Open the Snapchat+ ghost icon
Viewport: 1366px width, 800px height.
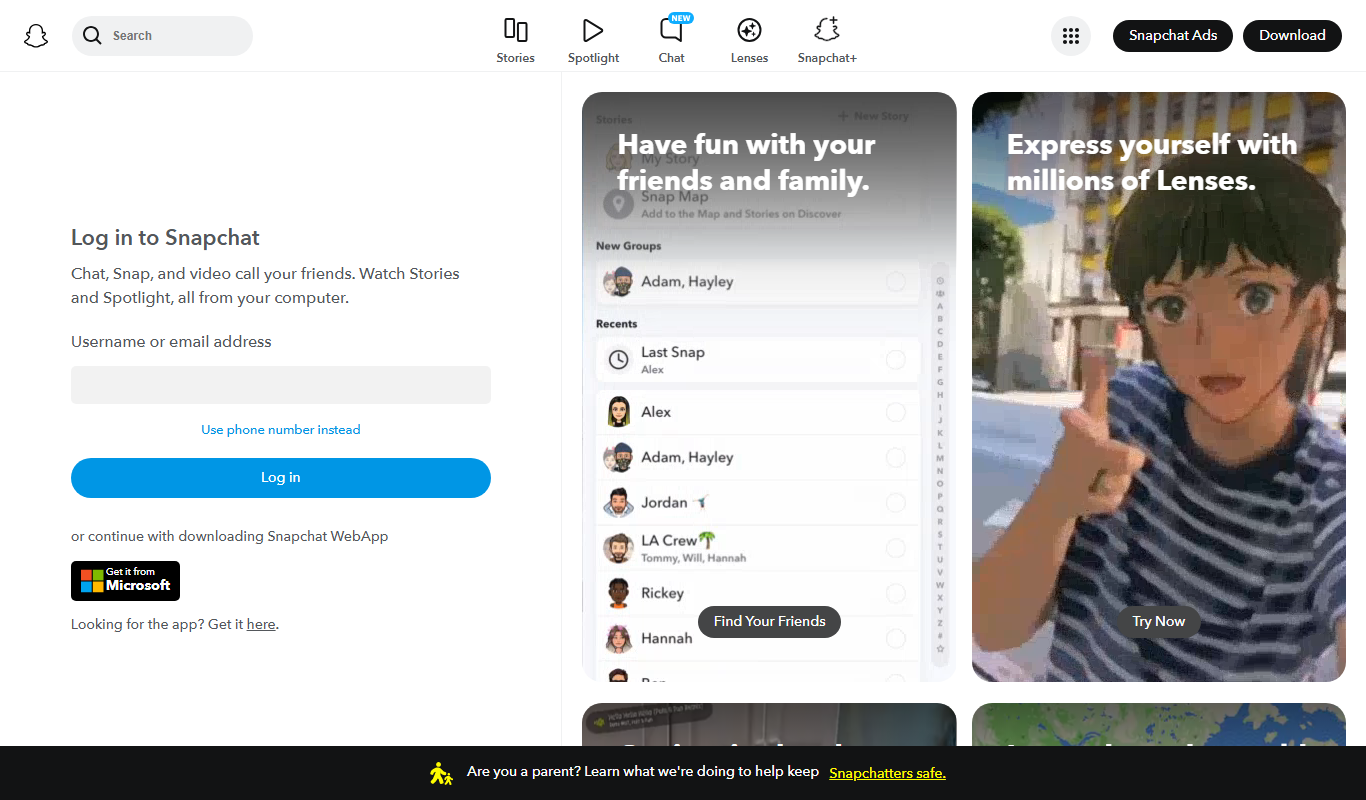(827, 30)
